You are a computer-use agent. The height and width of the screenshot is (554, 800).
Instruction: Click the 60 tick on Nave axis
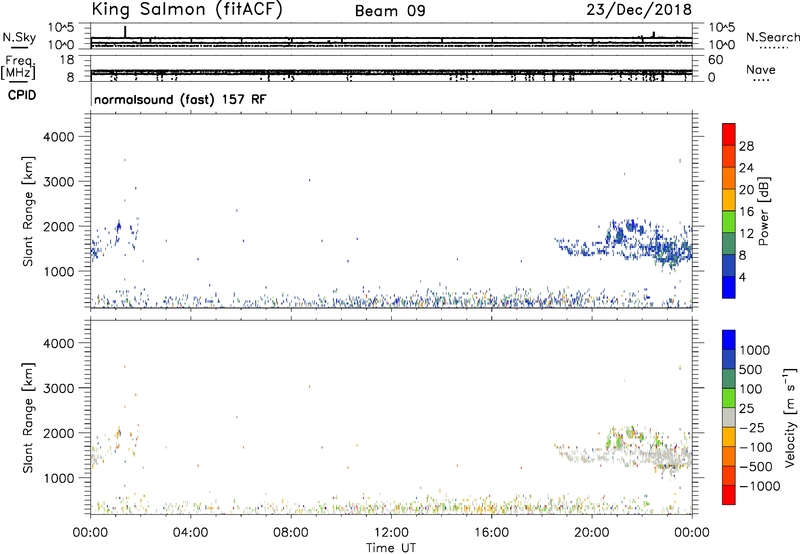click(x=715, y=60)
